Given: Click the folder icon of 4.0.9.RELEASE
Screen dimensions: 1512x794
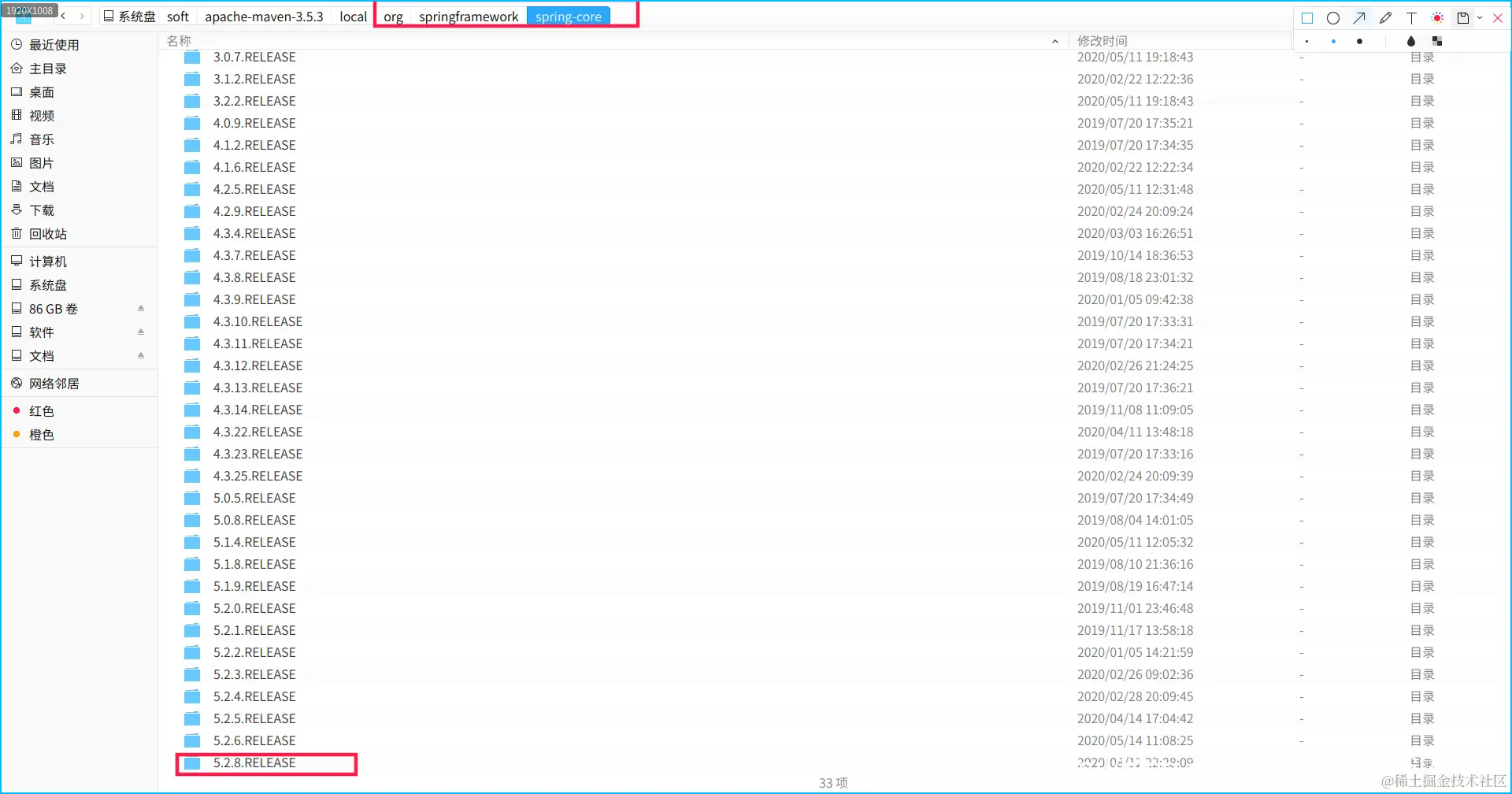Looking at the screenshot, I should [192, 124].
